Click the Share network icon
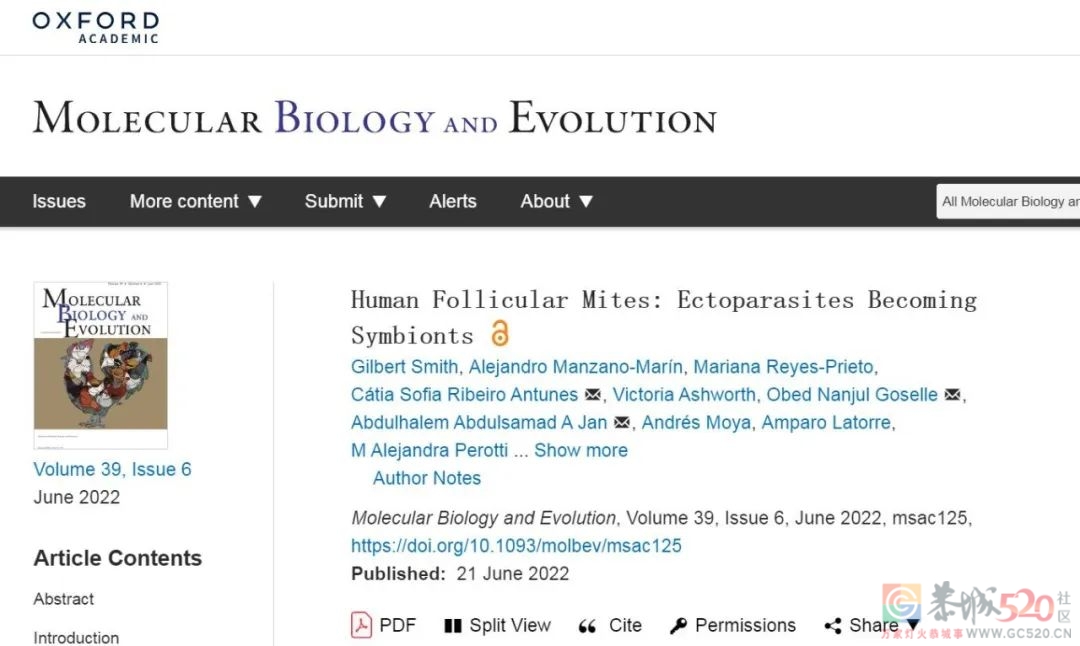This screenshot has height=646, width=1080. pos(833,625)
